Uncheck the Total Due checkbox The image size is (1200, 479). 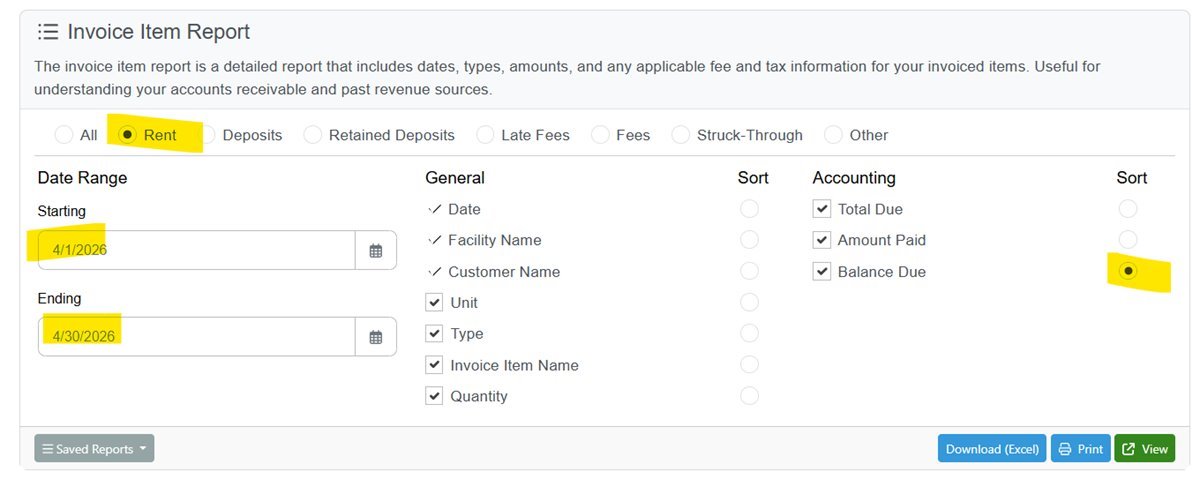822,209
